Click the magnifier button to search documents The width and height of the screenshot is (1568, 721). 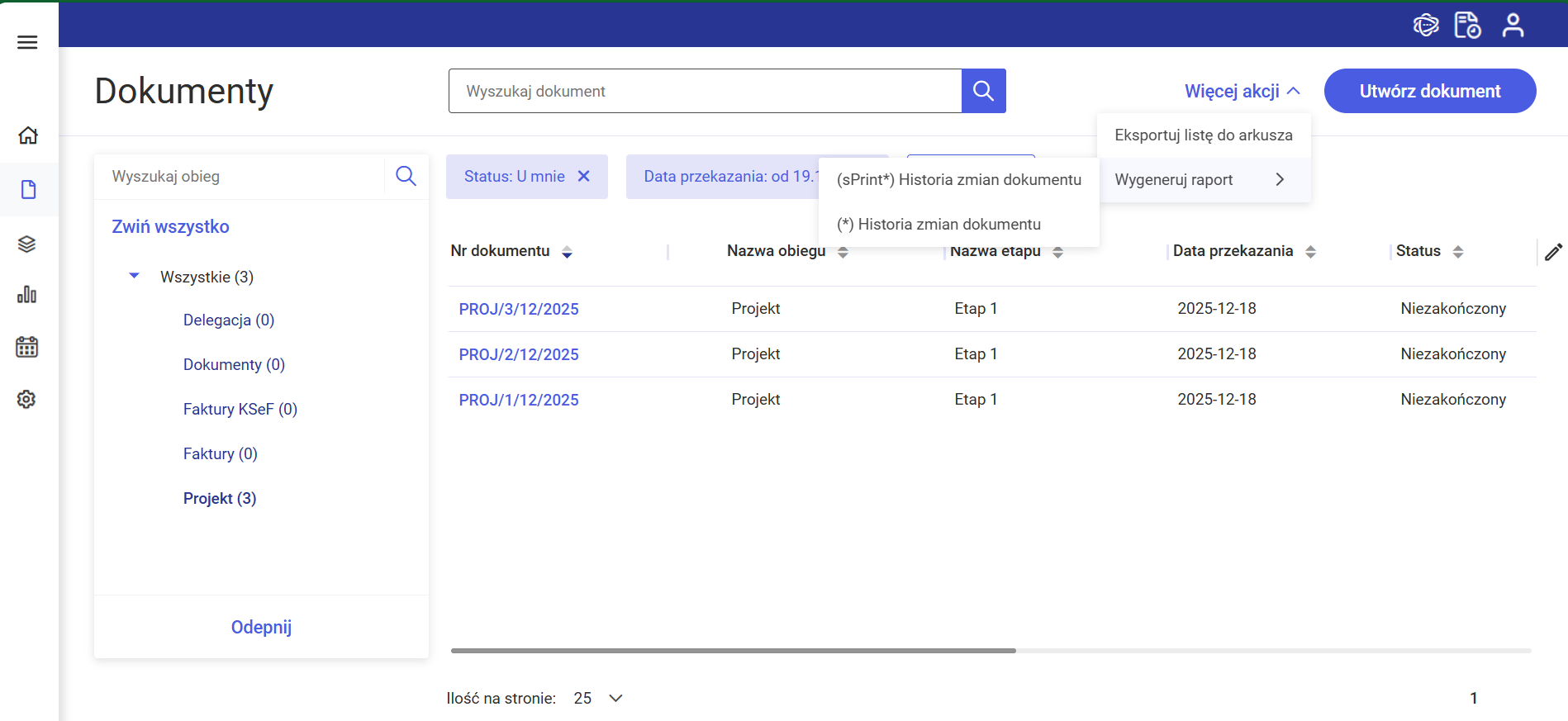click(983, 91)
